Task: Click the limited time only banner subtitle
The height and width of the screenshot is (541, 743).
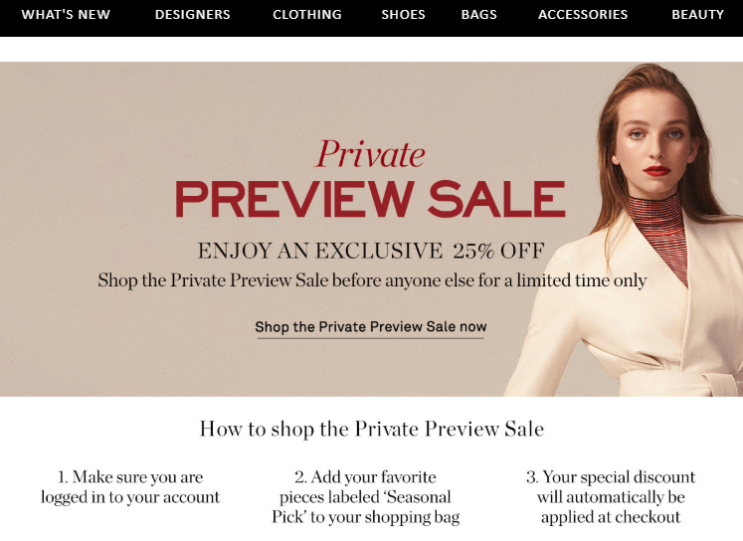Action: pos(372,280)
